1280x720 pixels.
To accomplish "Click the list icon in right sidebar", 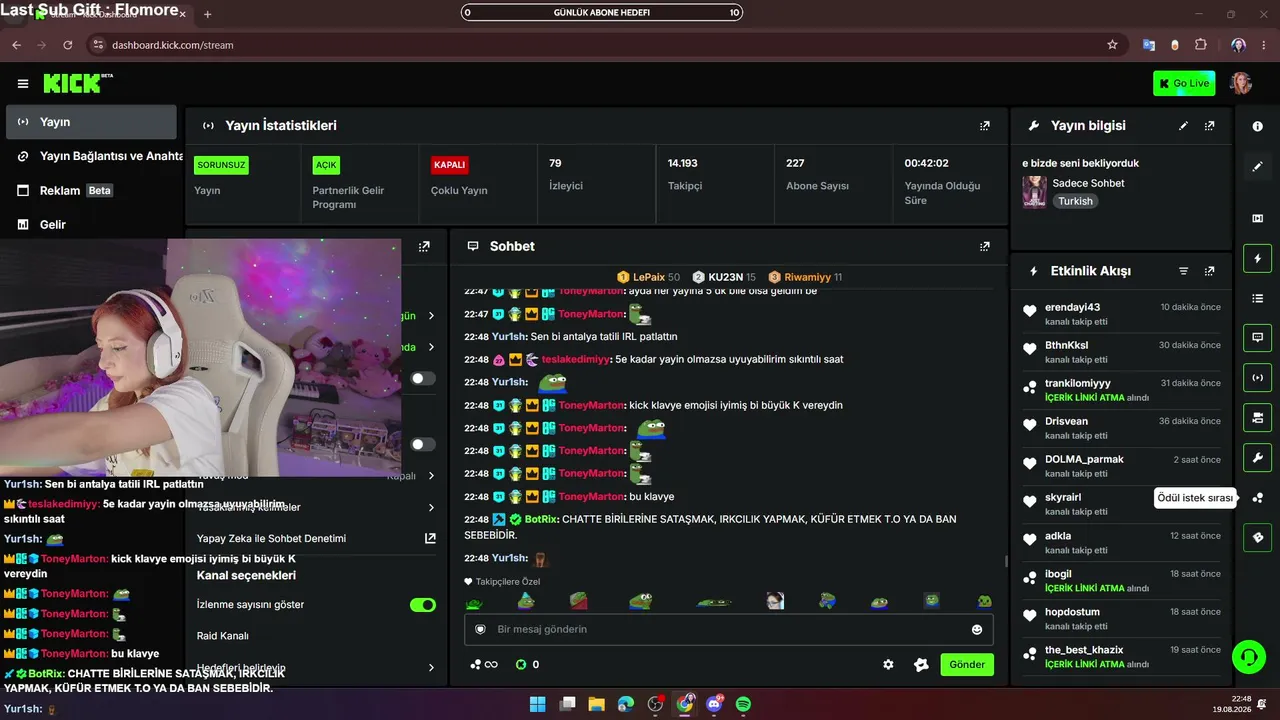I will (1258, 298).
